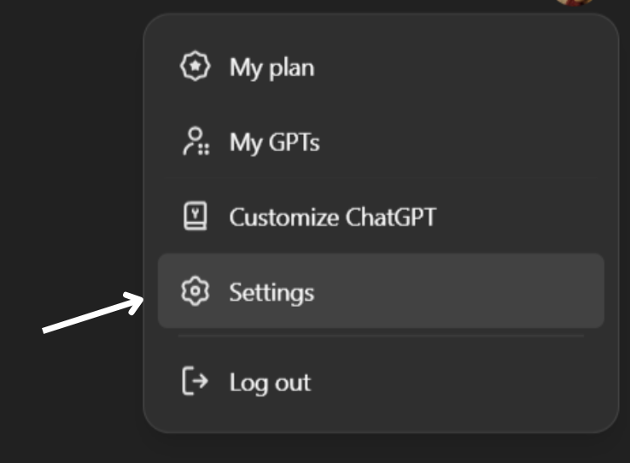Click the "Log out" text label
Viewport: 630px width, 464px height.
click(x=270, y=382)
